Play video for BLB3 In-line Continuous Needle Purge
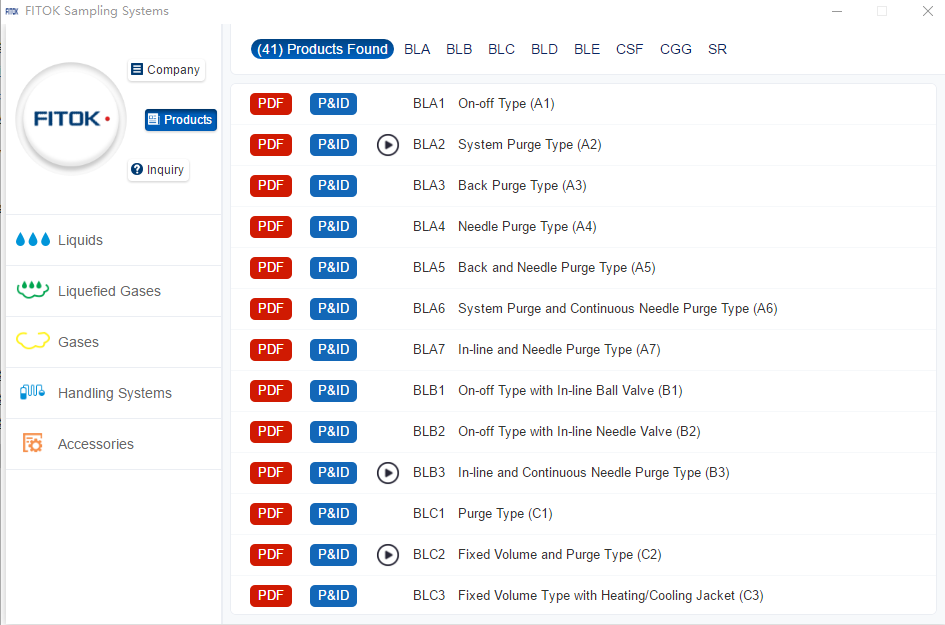The image size is (945, 625). (x=388, y=473)
